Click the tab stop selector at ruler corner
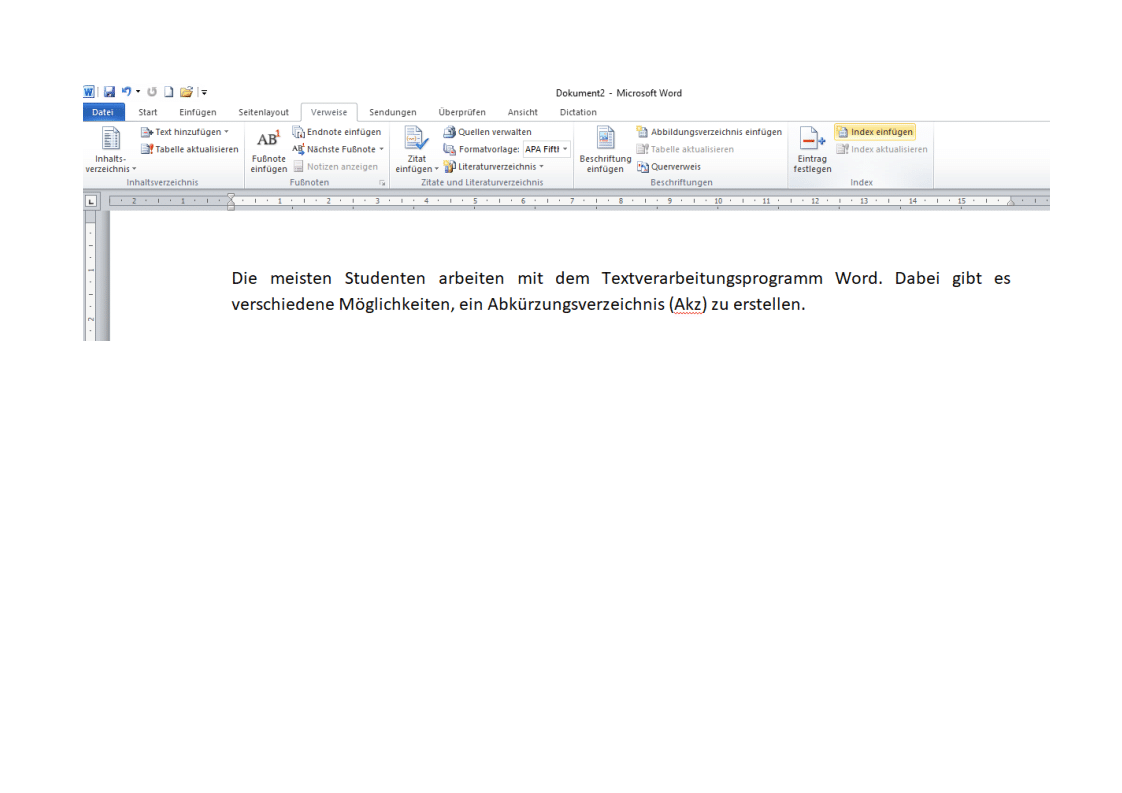The image size is (1122, 793). (x=91, y=202)
